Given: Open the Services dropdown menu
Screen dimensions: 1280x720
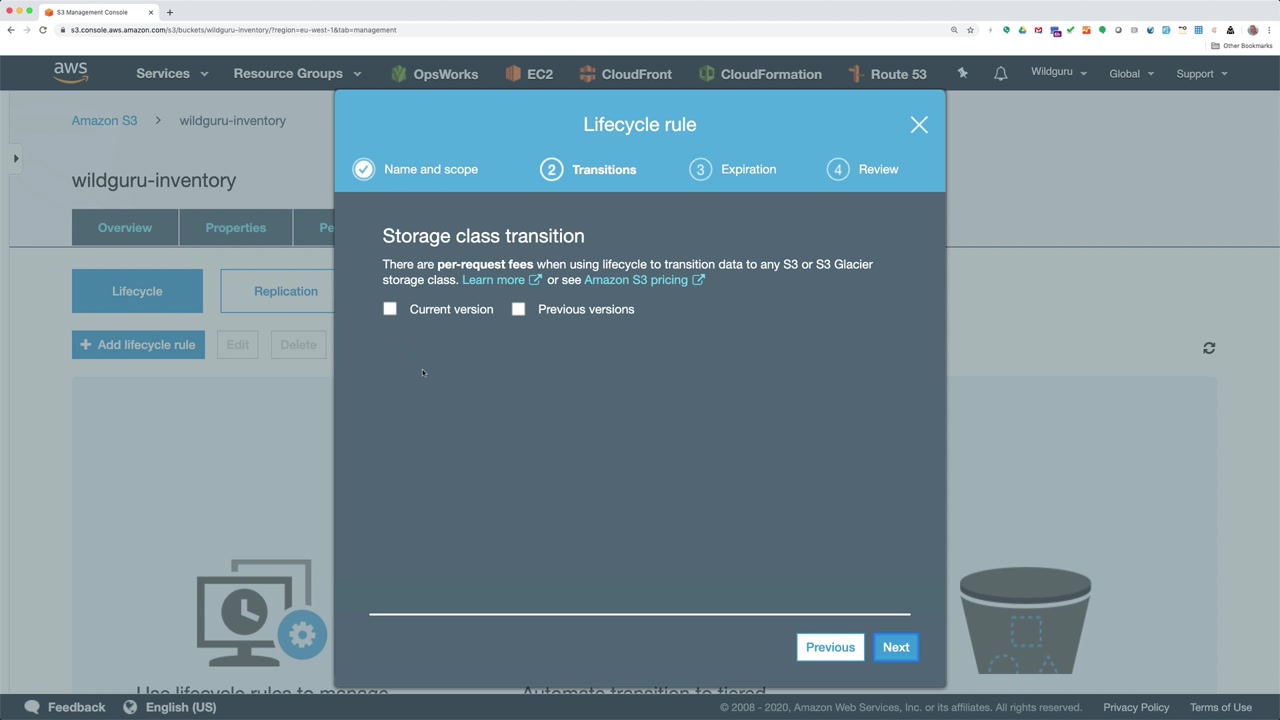Looking at the screenshot, I should pos(172,74).
